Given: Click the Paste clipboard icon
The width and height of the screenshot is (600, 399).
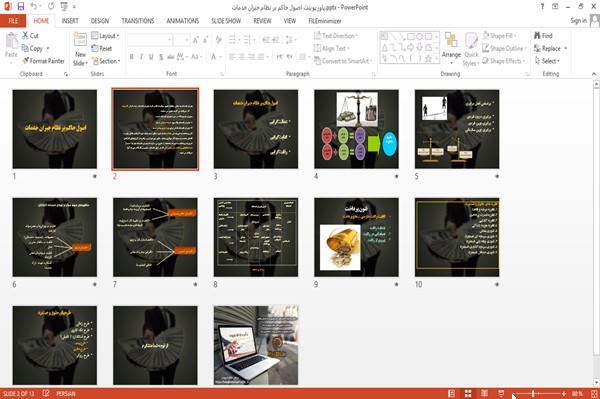Looking at the screenshot, I should 11,41.
